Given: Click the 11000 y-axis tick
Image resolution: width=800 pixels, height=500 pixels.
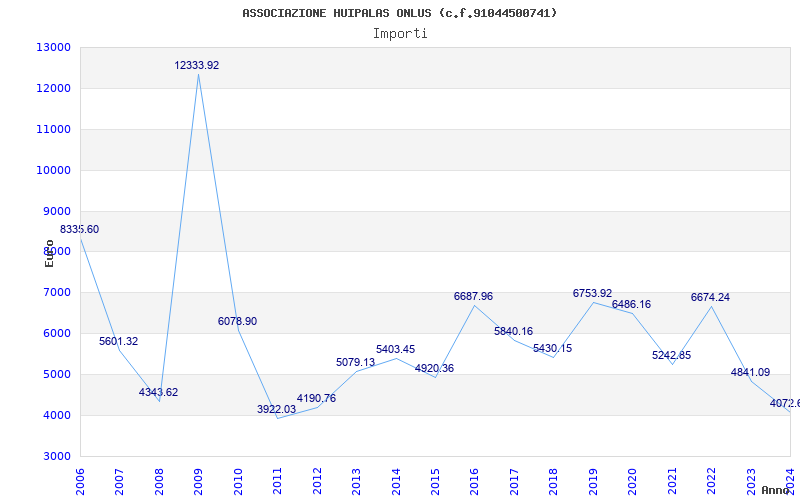Looking at the screenshot, I should point(54,129).
